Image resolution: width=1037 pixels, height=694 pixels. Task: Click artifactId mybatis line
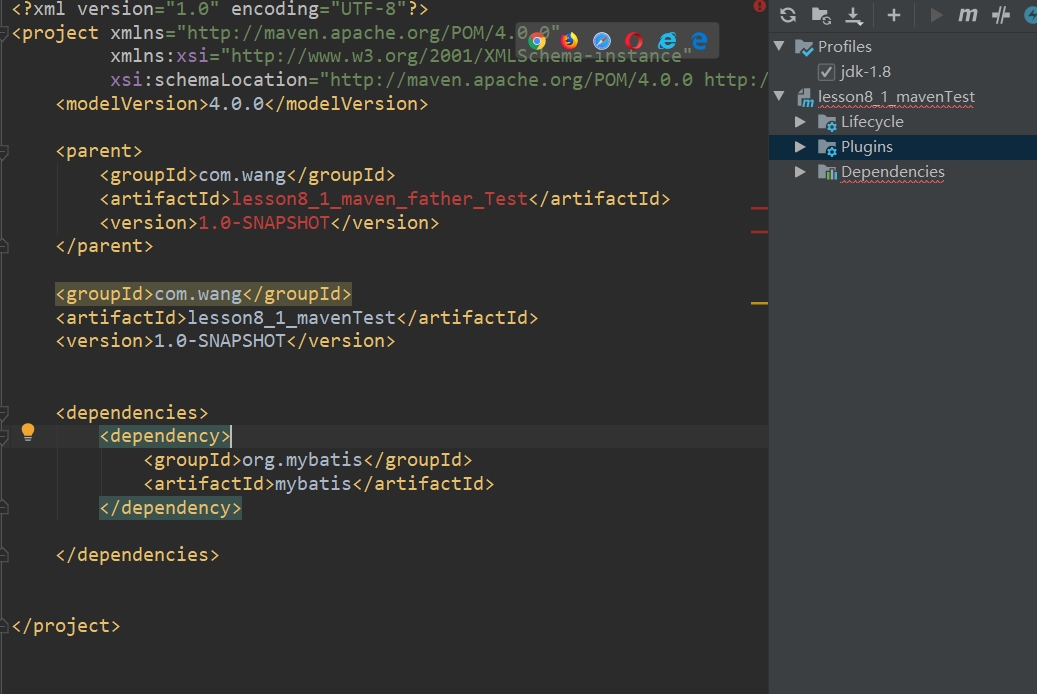(x=319, y=484)
